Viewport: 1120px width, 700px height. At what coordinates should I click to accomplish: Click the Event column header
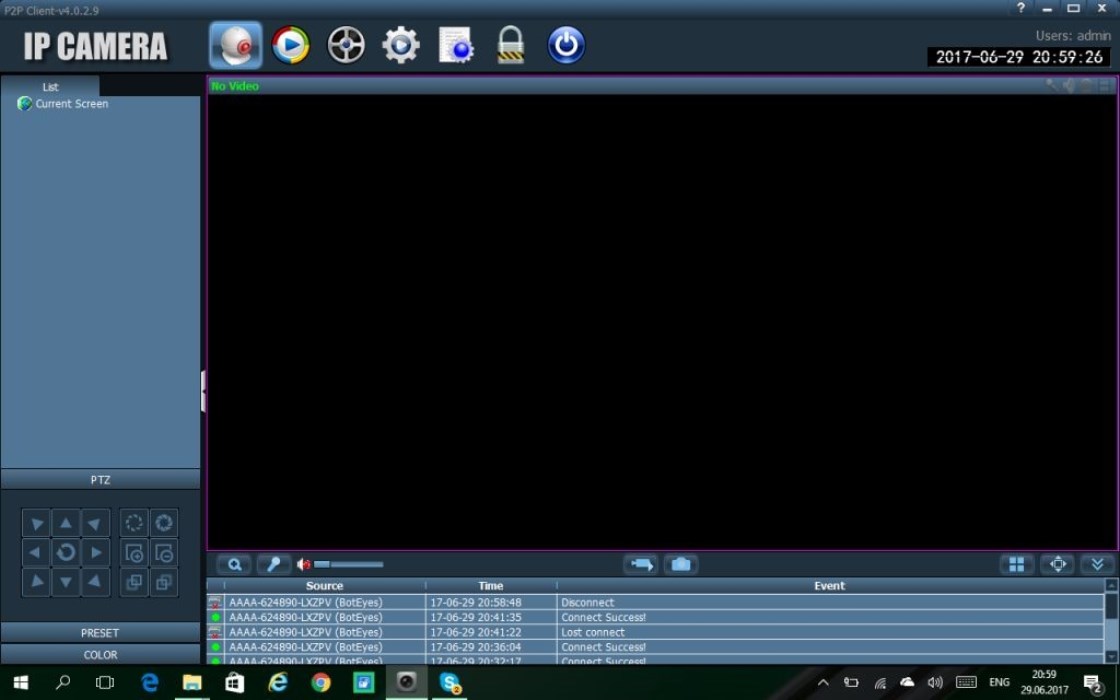829,585
